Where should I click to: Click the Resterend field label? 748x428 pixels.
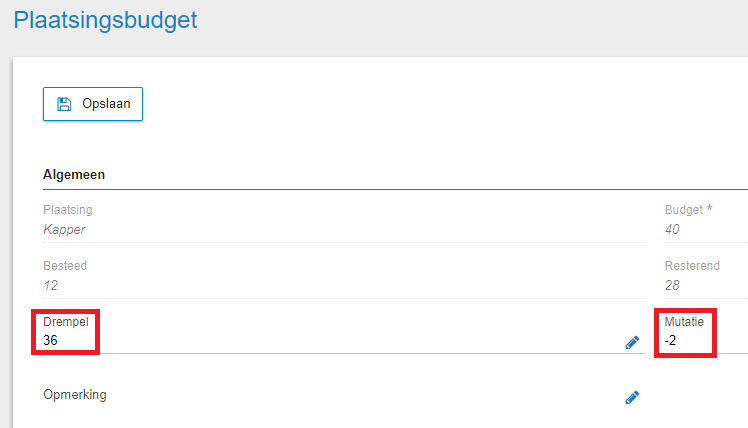[692, 265]
